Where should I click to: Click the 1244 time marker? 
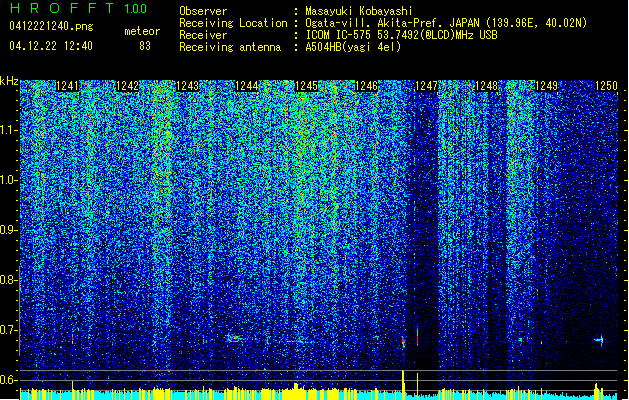click(246, 86)
